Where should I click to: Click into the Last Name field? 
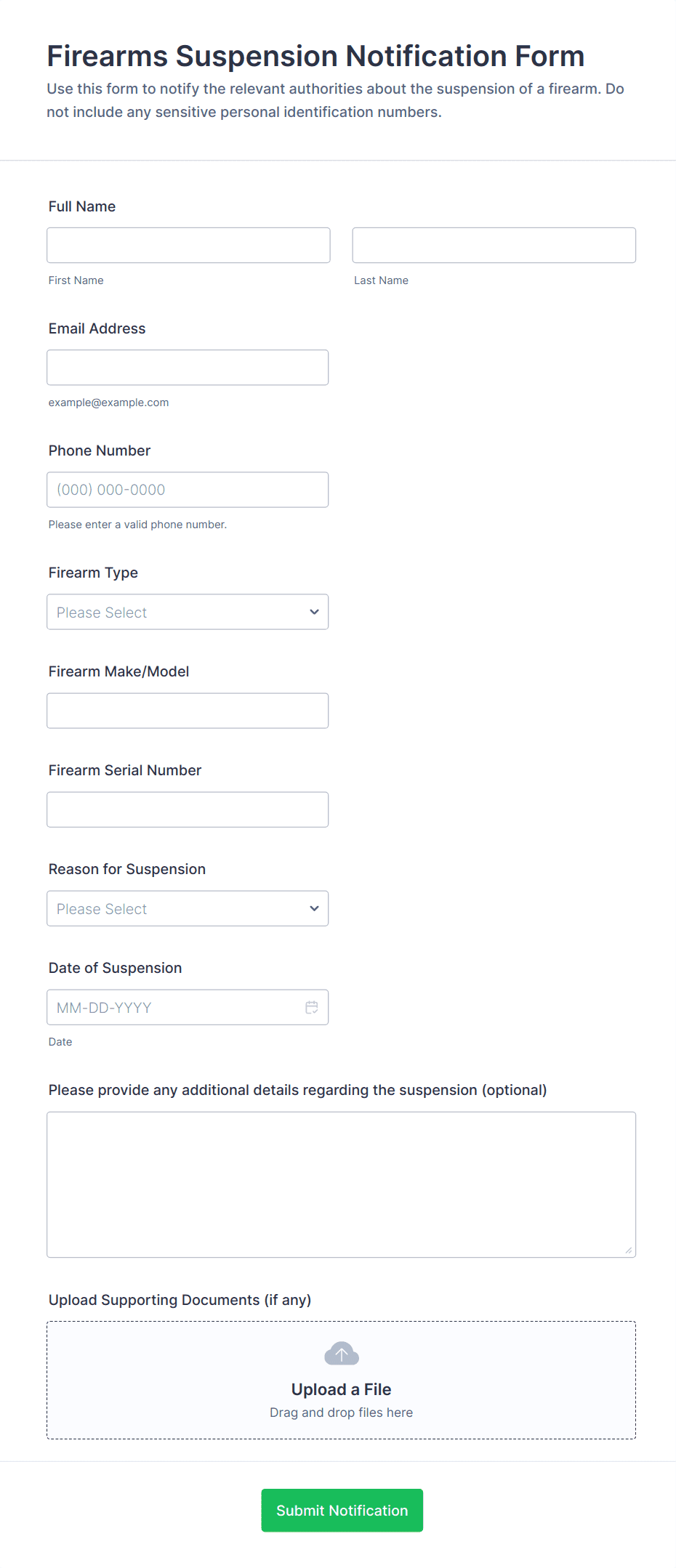(494, 245)
